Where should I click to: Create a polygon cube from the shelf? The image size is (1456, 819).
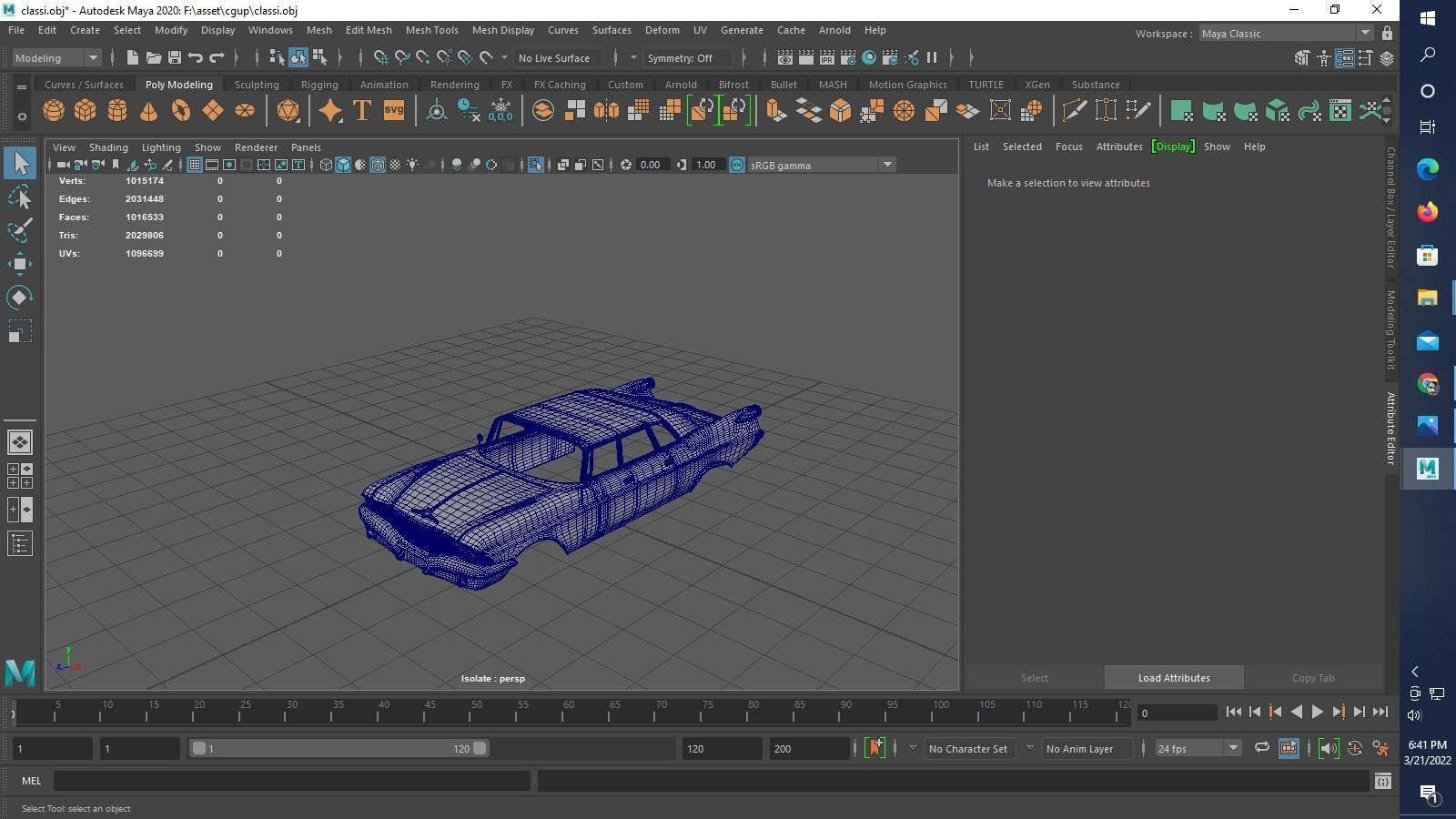tap(85, 110)
